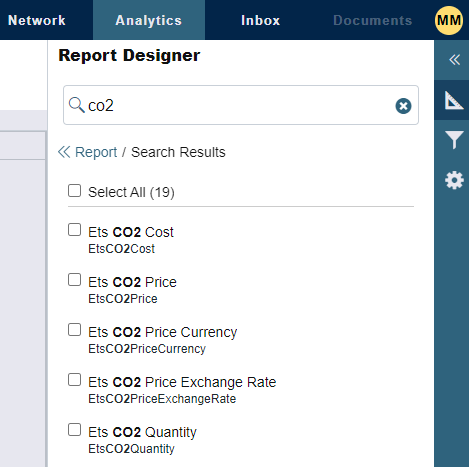Image resolution: width=469 pixels, height=467 pixels.
Task: Check the Ets CO2 Quantity checkbox
Action: tap(74, 430)
